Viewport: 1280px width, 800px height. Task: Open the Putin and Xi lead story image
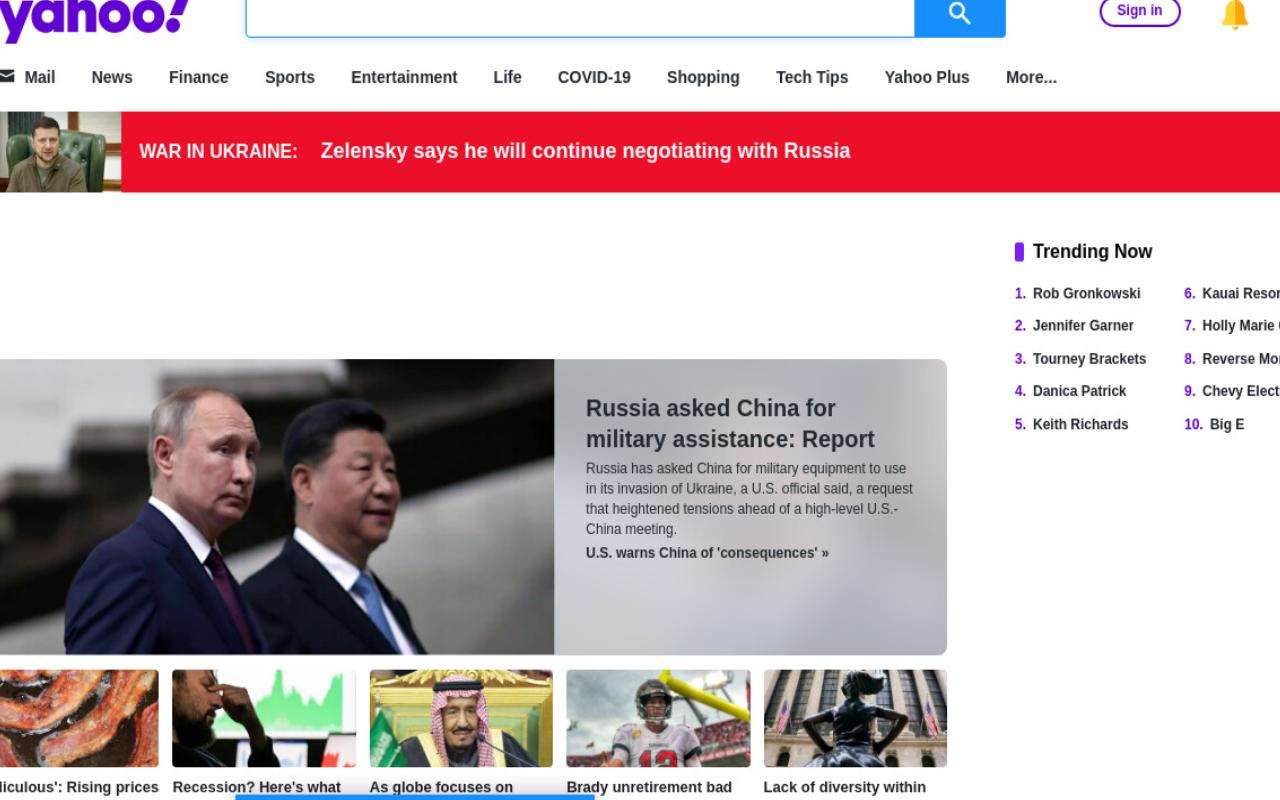point(277,507)
